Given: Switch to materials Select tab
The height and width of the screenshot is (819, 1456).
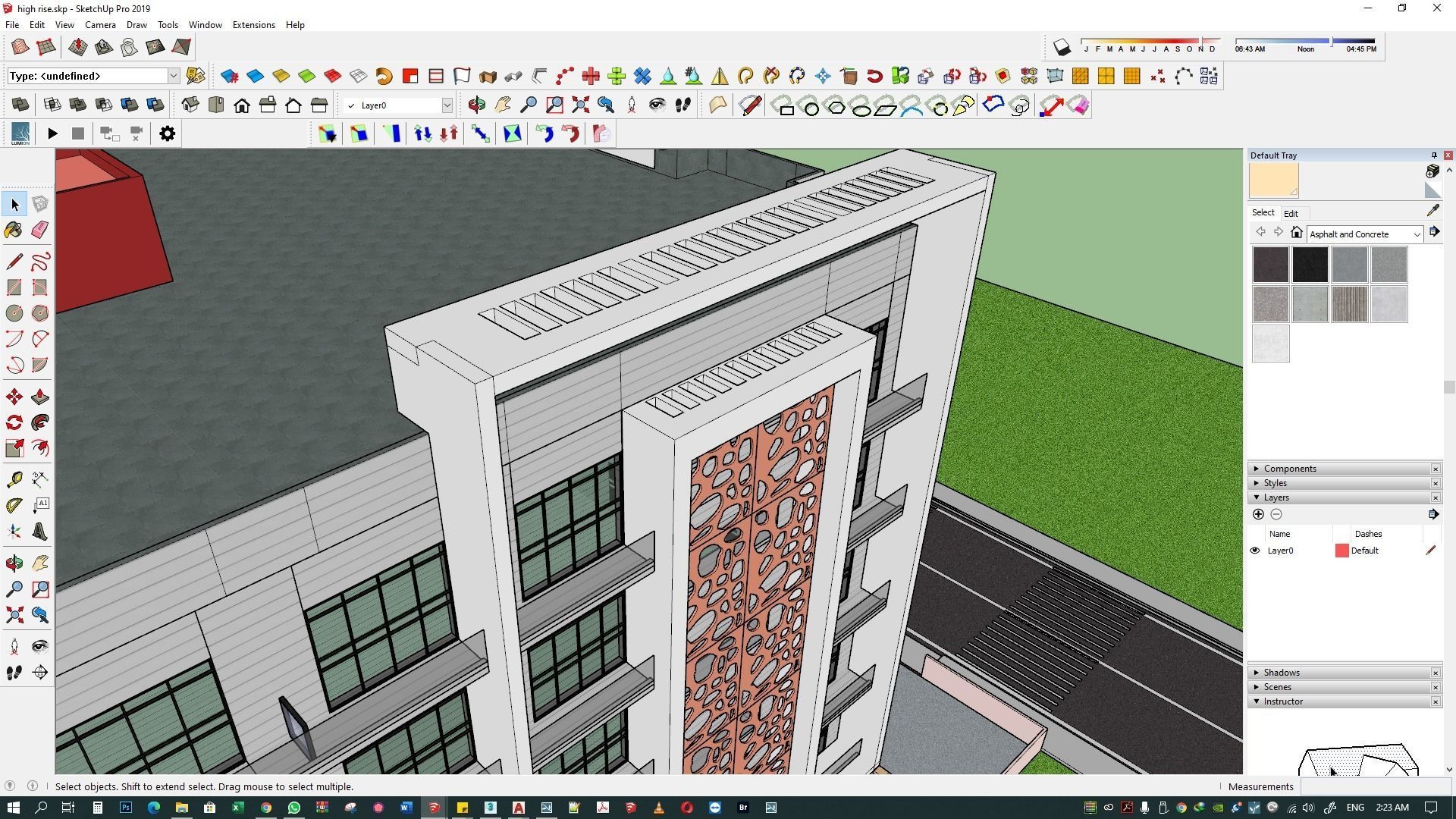Looking at the screenshot, I should 1263,212.
